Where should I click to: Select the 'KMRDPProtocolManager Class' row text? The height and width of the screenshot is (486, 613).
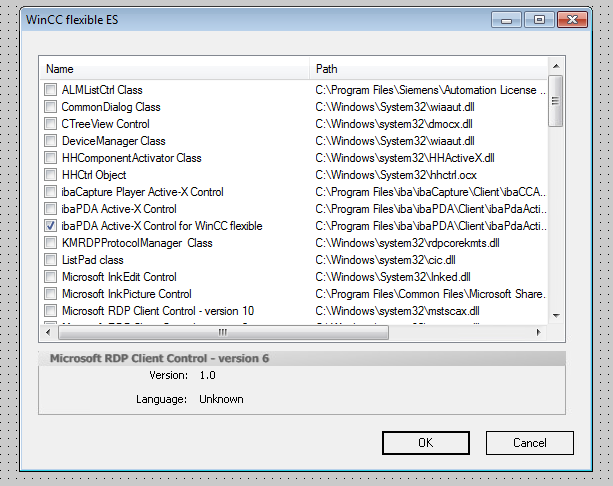[x=137, y=243]
